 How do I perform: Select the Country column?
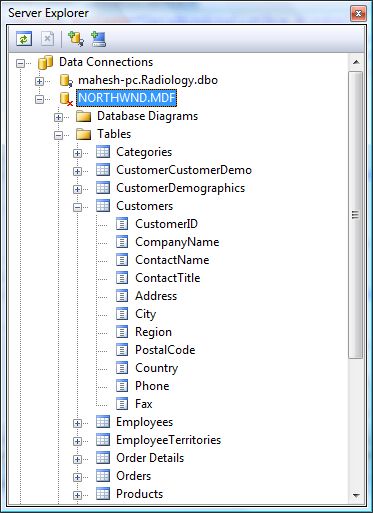click(x=156, y=368)
